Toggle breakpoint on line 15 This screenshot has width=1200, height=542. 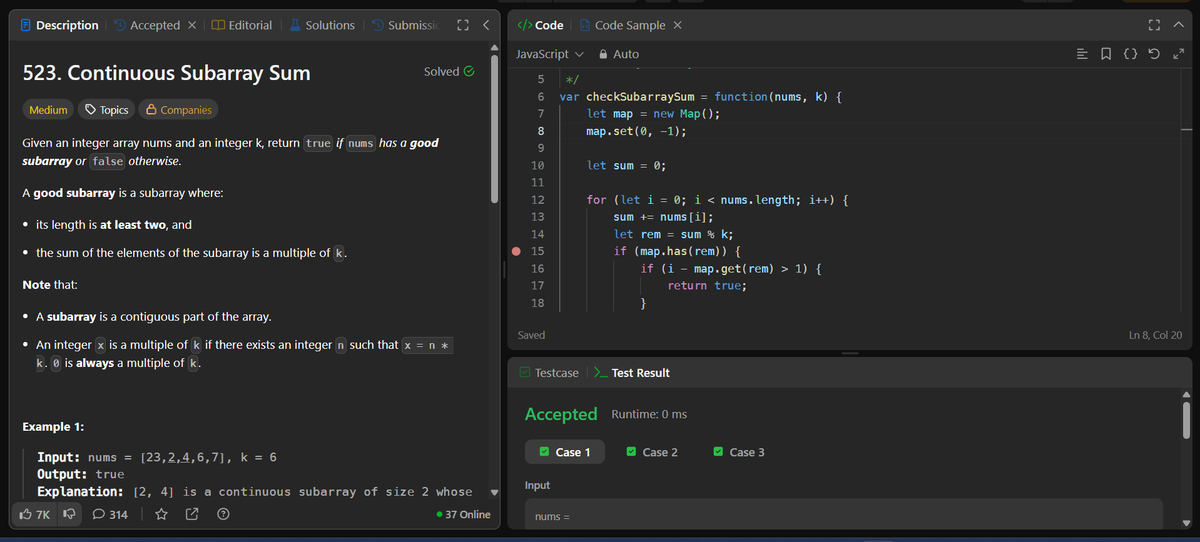(x=516, y=251)
